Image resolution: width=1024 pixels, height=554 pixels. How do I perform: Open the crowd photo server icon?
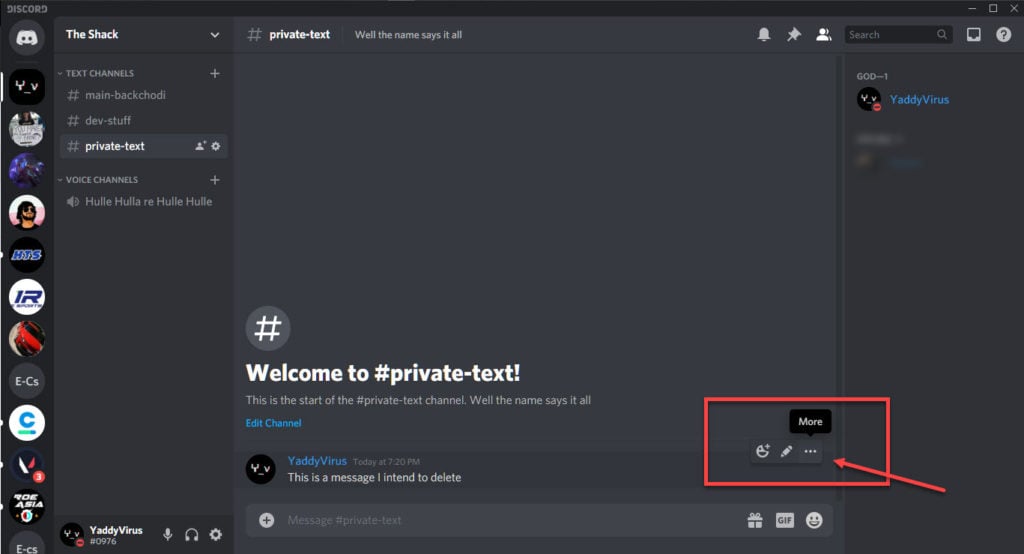coord(27,129)
